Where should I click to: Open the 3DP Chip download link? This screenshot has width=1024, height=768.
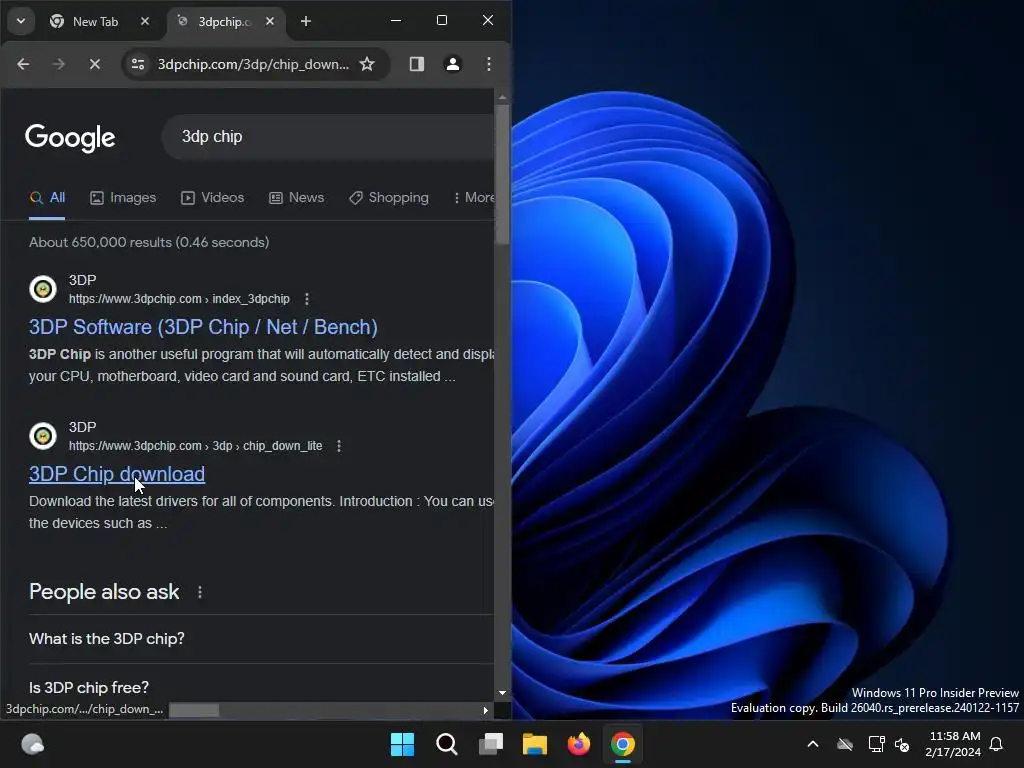(117, 473)
